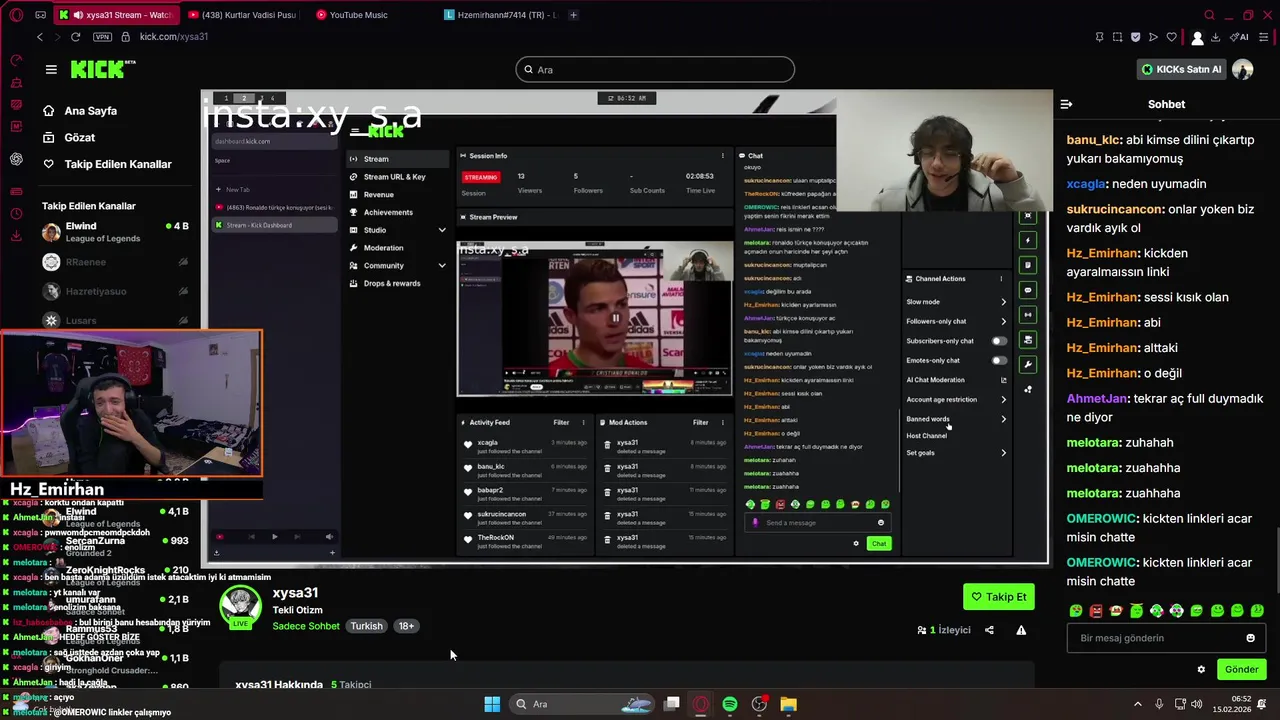Open the user profile avatar menu
Image resolution: width=1280 pixels, height=720 pixels.
click(1242, 69)
